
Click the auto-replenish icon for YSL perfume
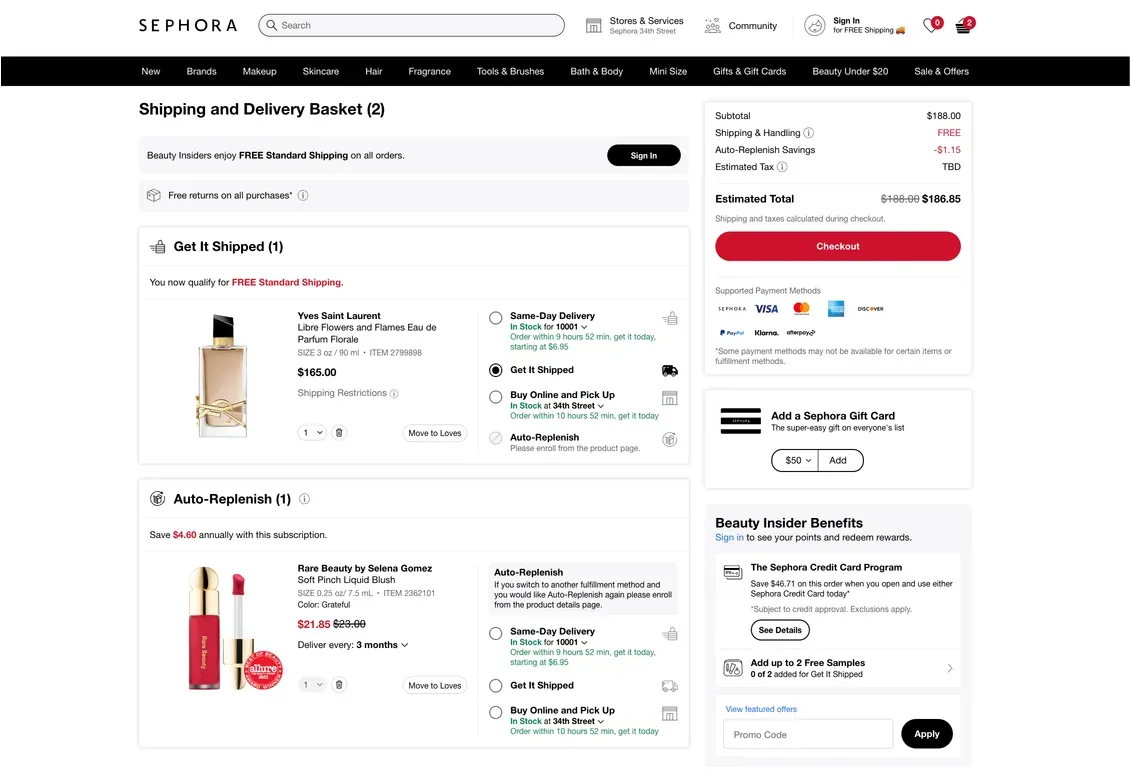[x=669, y=439]
